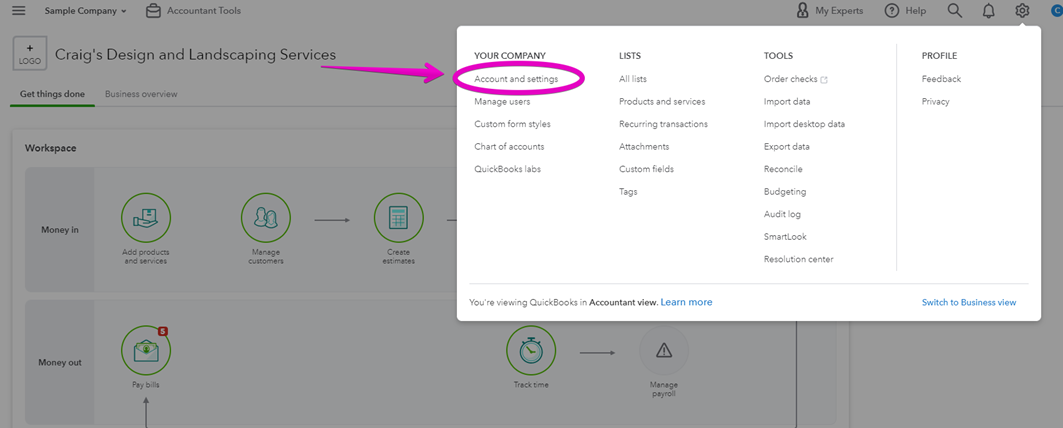Switch to Get things done tab
Screen dimensions: 1063x428
(x=52, y=94)
